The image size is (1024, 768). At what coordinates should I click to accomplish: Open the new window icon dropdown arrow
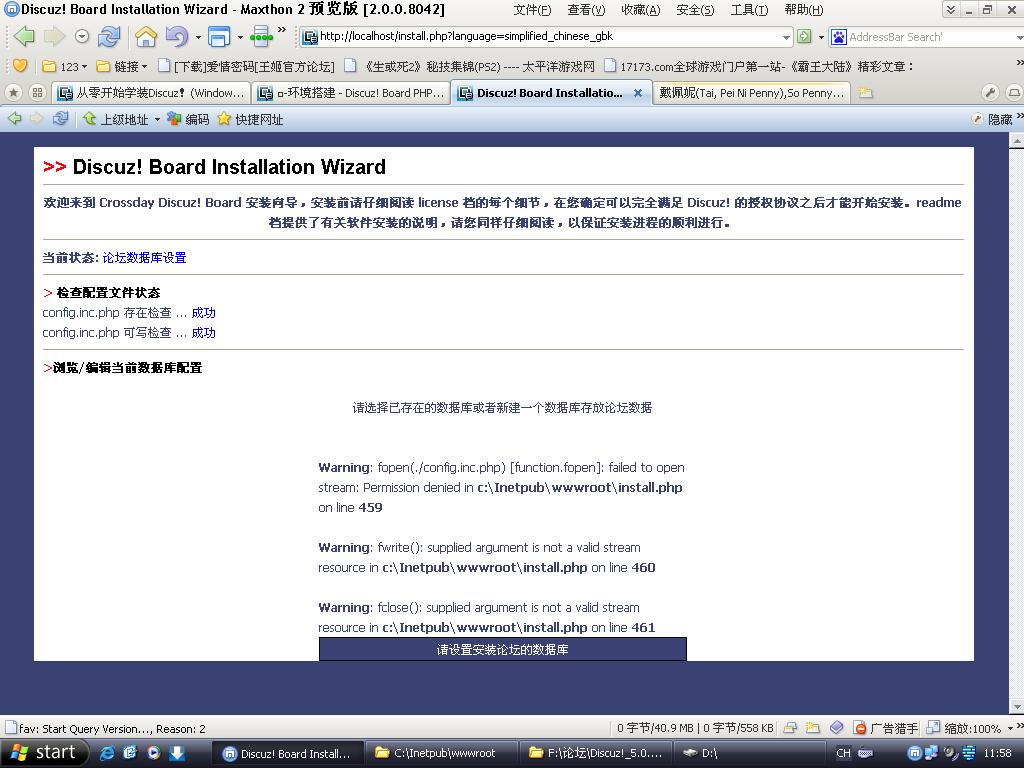[x=240, y=38]
